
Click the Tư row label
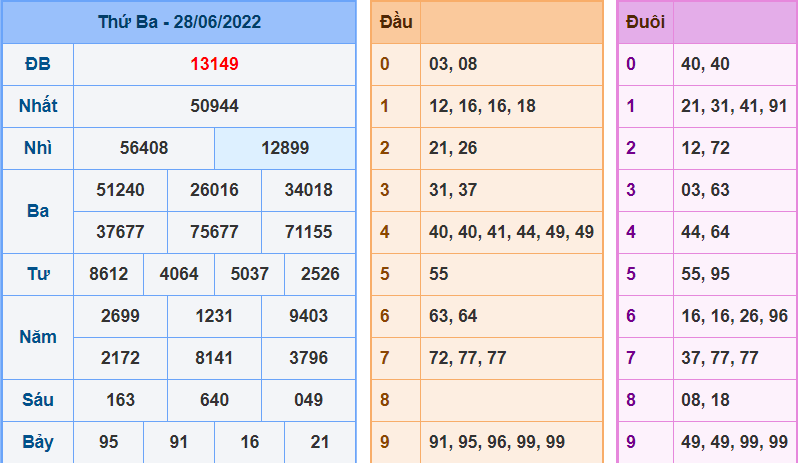pyautogui.click(x=38, y=274)
